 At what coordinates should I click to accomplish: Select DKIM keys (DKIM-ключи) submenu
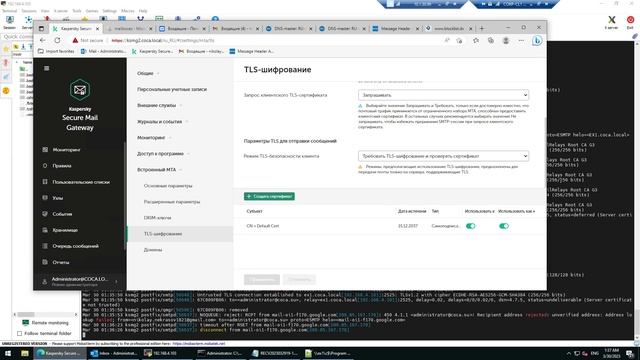coord(157,218)
